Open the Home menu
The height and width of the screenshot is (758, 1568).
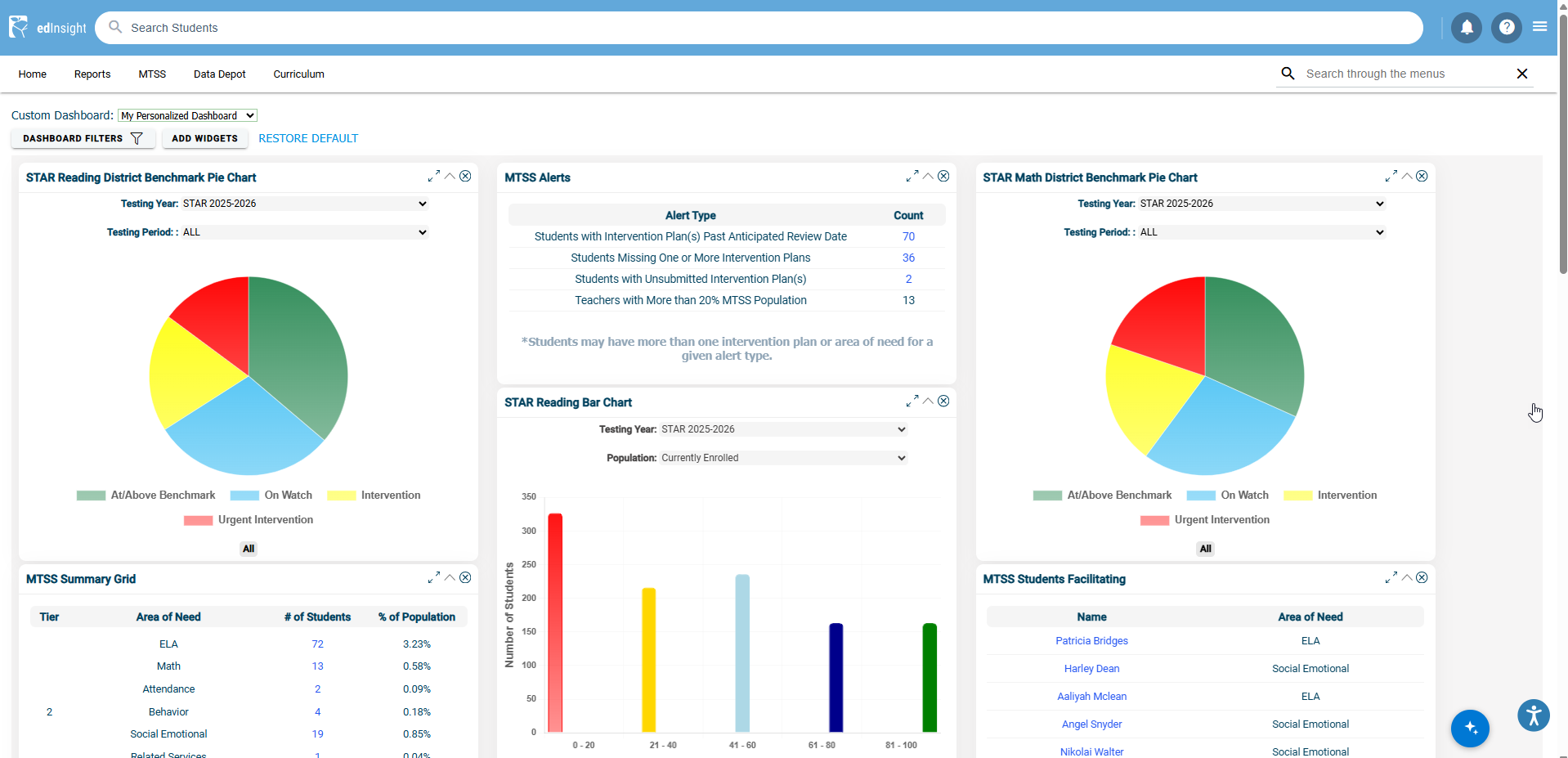[x=33, y=74]
